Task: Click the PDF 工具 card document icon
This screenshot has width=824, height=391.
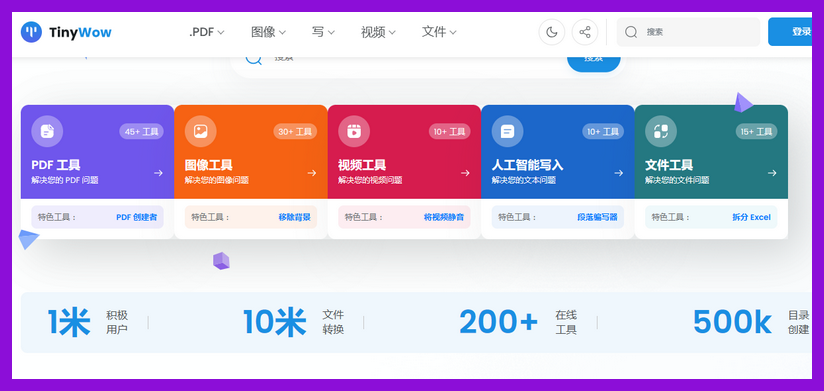Action: point(47,131)
